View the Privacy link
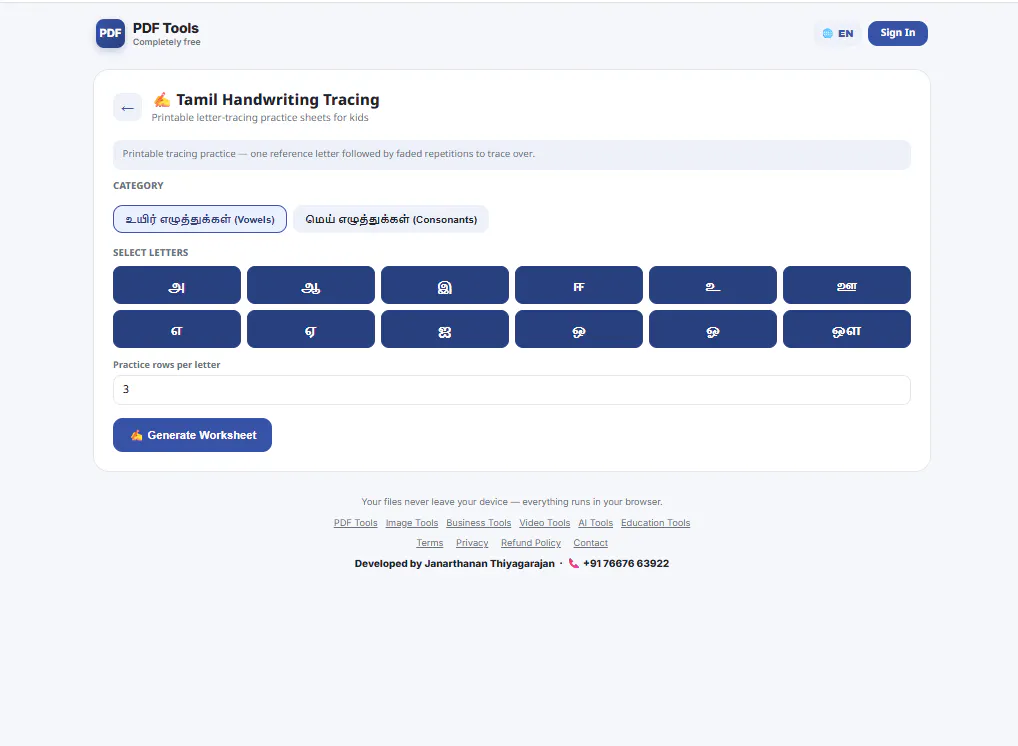This screenshot has height=746, width=1018. pos(472,543)
